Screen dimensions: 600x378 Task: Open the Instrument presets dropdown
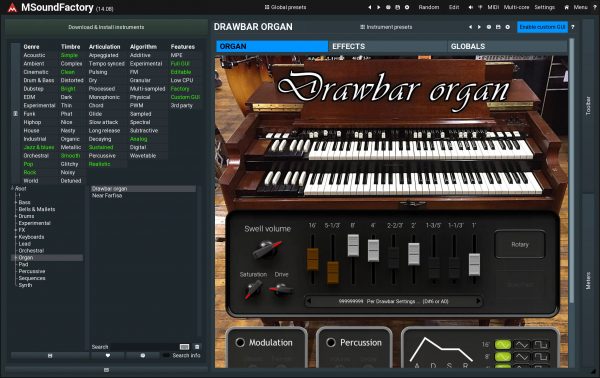(x=386, y=27)
